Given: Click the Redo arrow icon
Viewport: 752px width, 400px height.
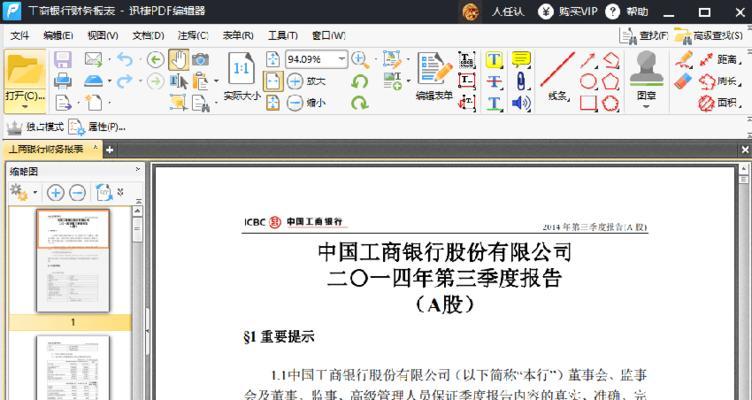Looking at the screenshot, I should tap(125, 81).
